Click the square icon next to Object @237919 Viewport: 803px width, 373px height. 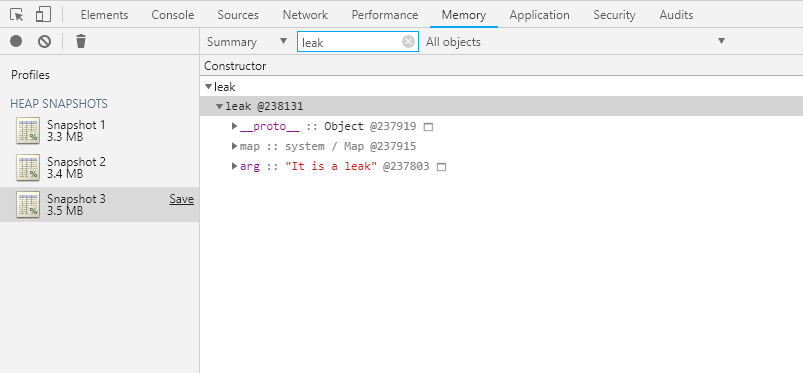(x=429, y=127)
